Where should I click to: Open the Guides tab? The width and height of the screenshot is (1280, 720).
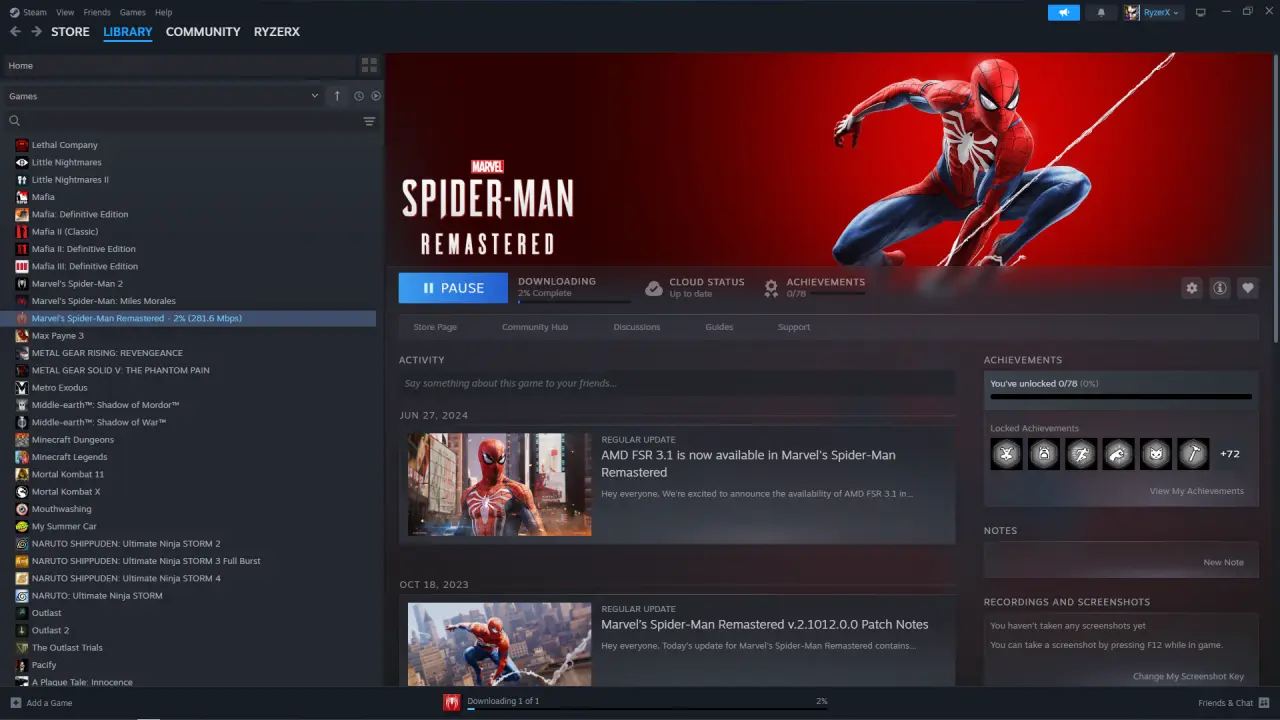(x=719, y=327)
